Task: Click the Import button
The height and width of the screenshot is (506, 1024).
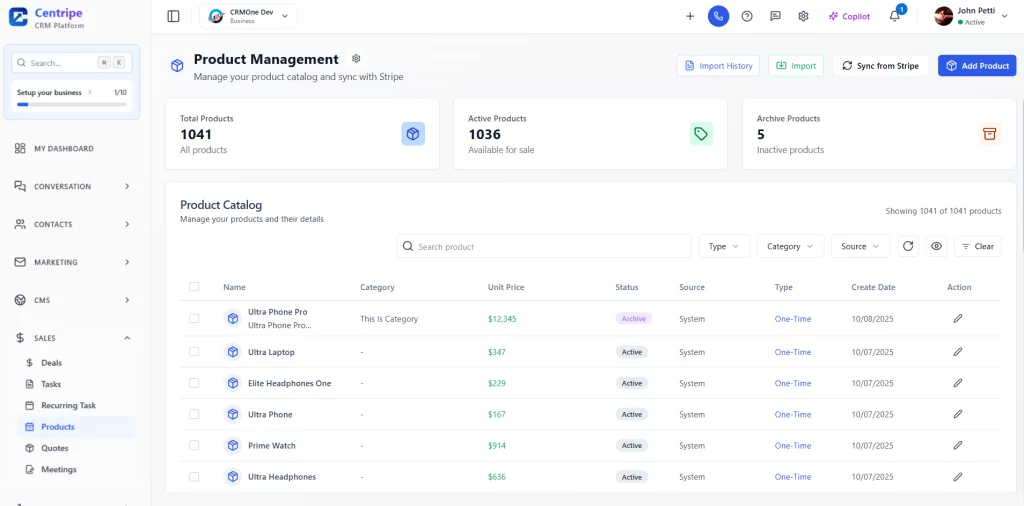Action: coord(795,65)
